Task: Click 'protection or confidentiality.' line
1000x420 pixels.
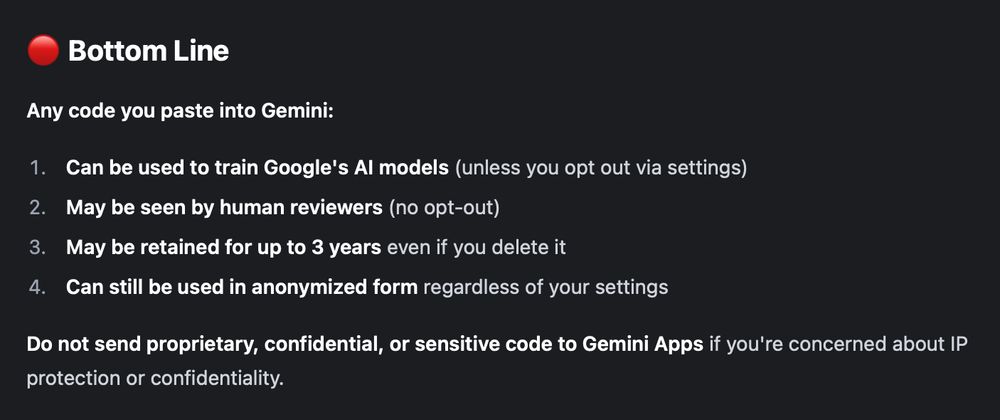Action: (x=155, y=379)
